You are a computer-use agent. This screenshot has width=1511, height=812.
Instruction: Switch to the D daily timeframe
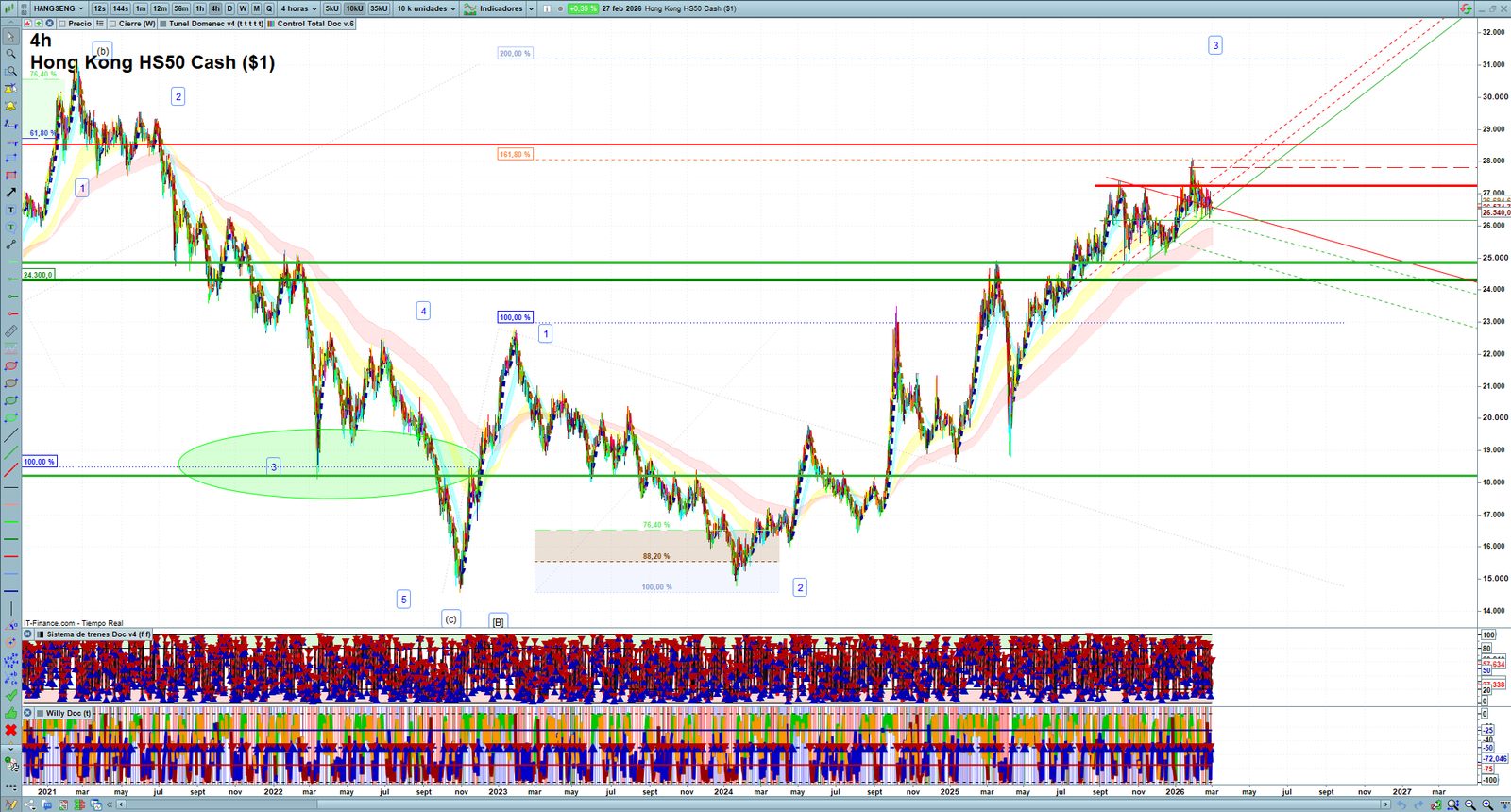click(229, 8)
